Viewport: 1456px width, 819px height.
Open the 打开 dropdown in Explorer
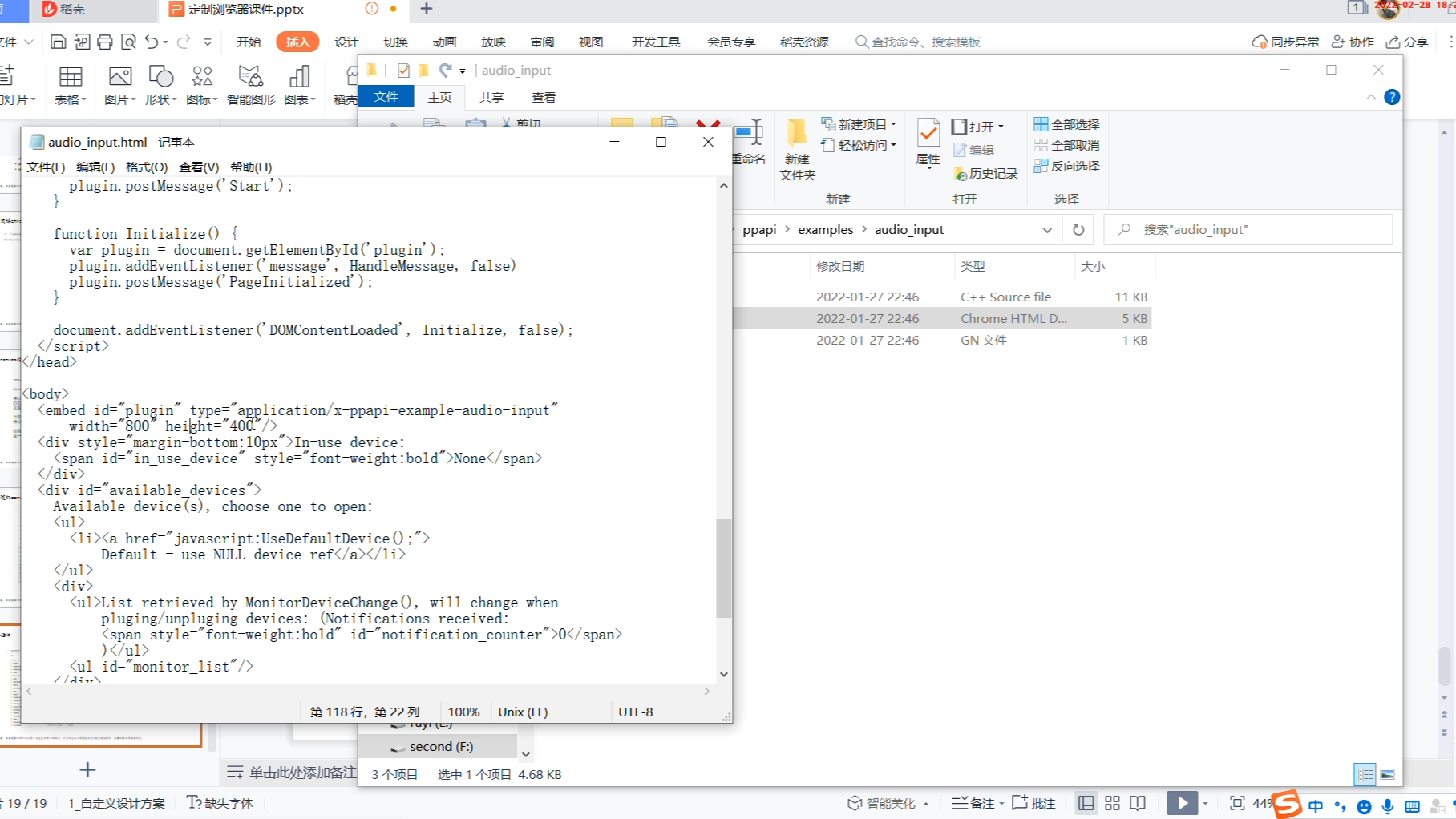tap(977, 126)
